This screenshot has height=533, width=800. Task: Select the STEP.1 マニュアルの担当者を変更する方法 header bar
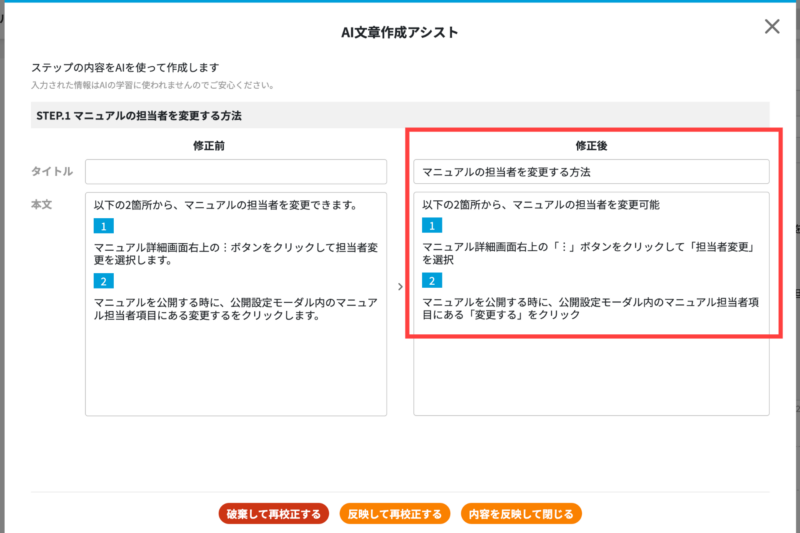click(400, 115)
